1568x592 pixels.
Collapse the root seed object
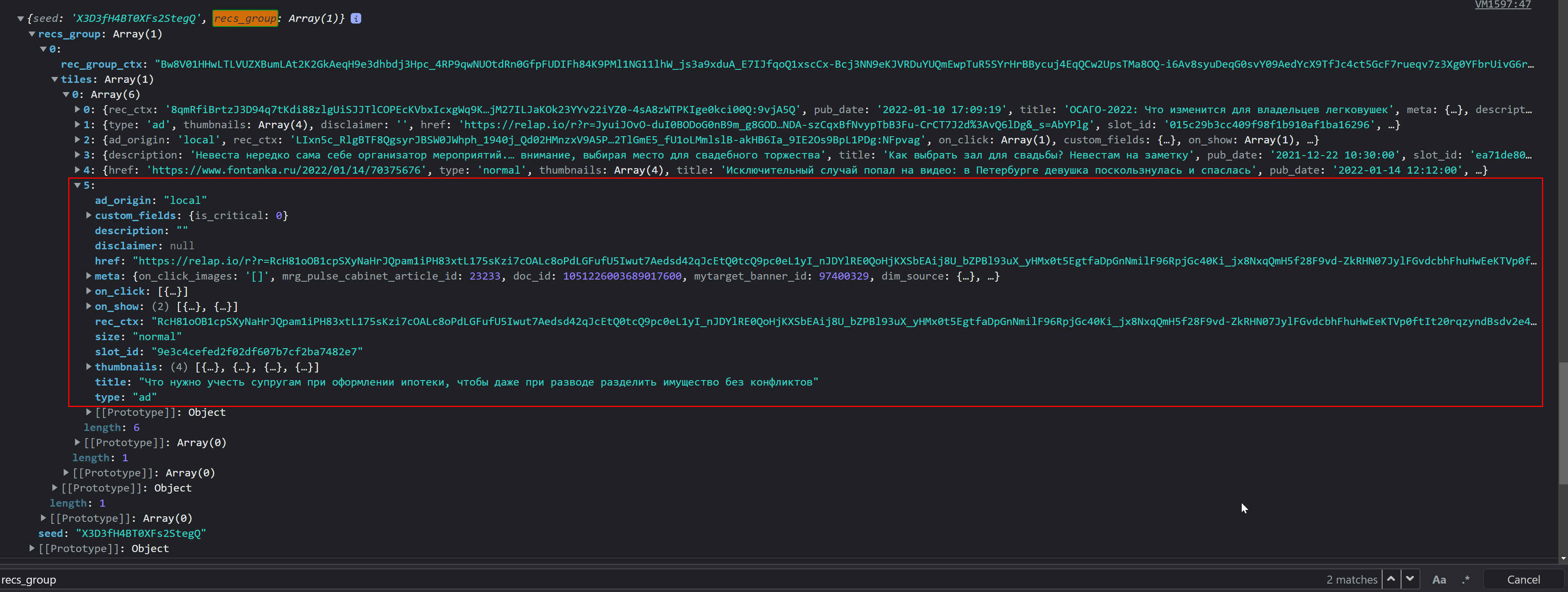20,18
